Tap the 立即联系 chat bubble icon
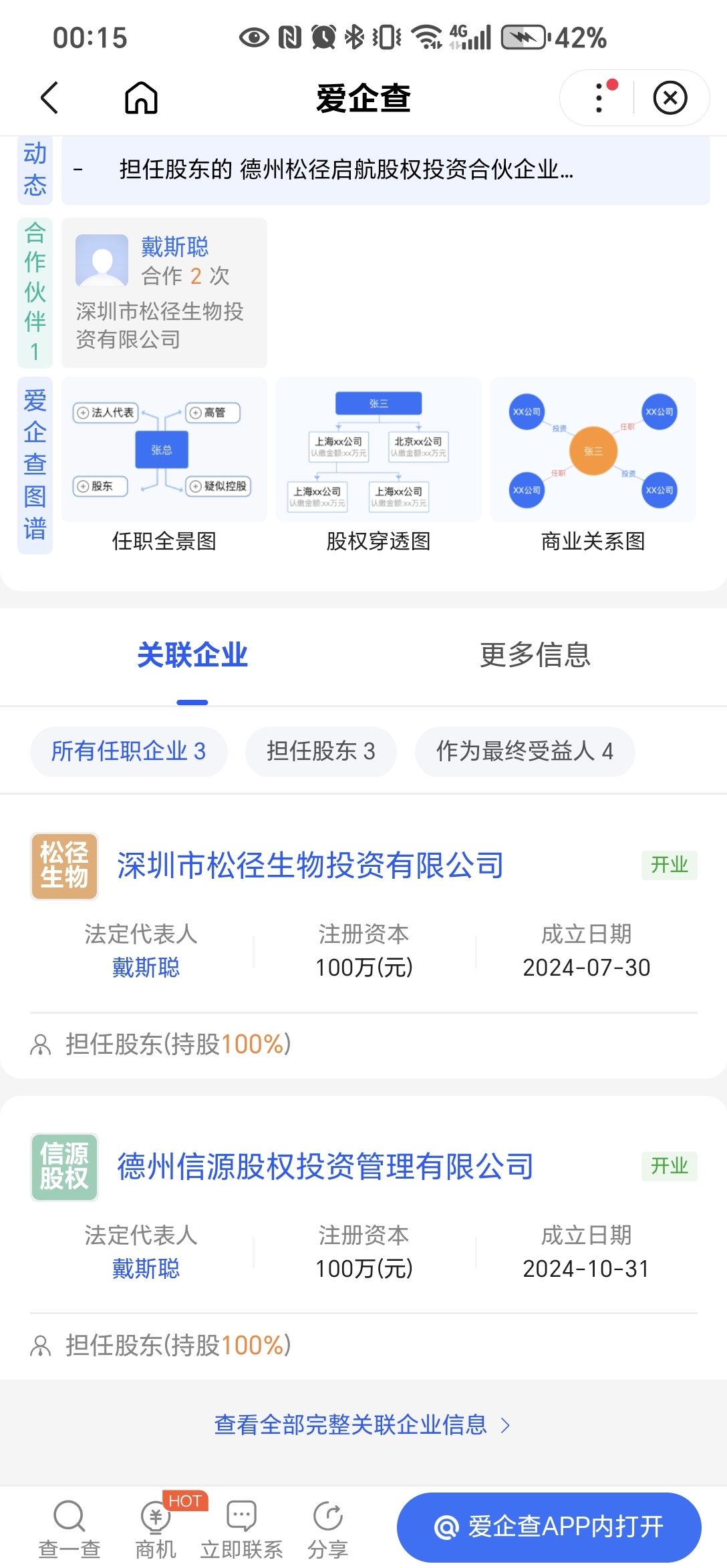Screen dimensions: 727x1568 coord(242,1517)
